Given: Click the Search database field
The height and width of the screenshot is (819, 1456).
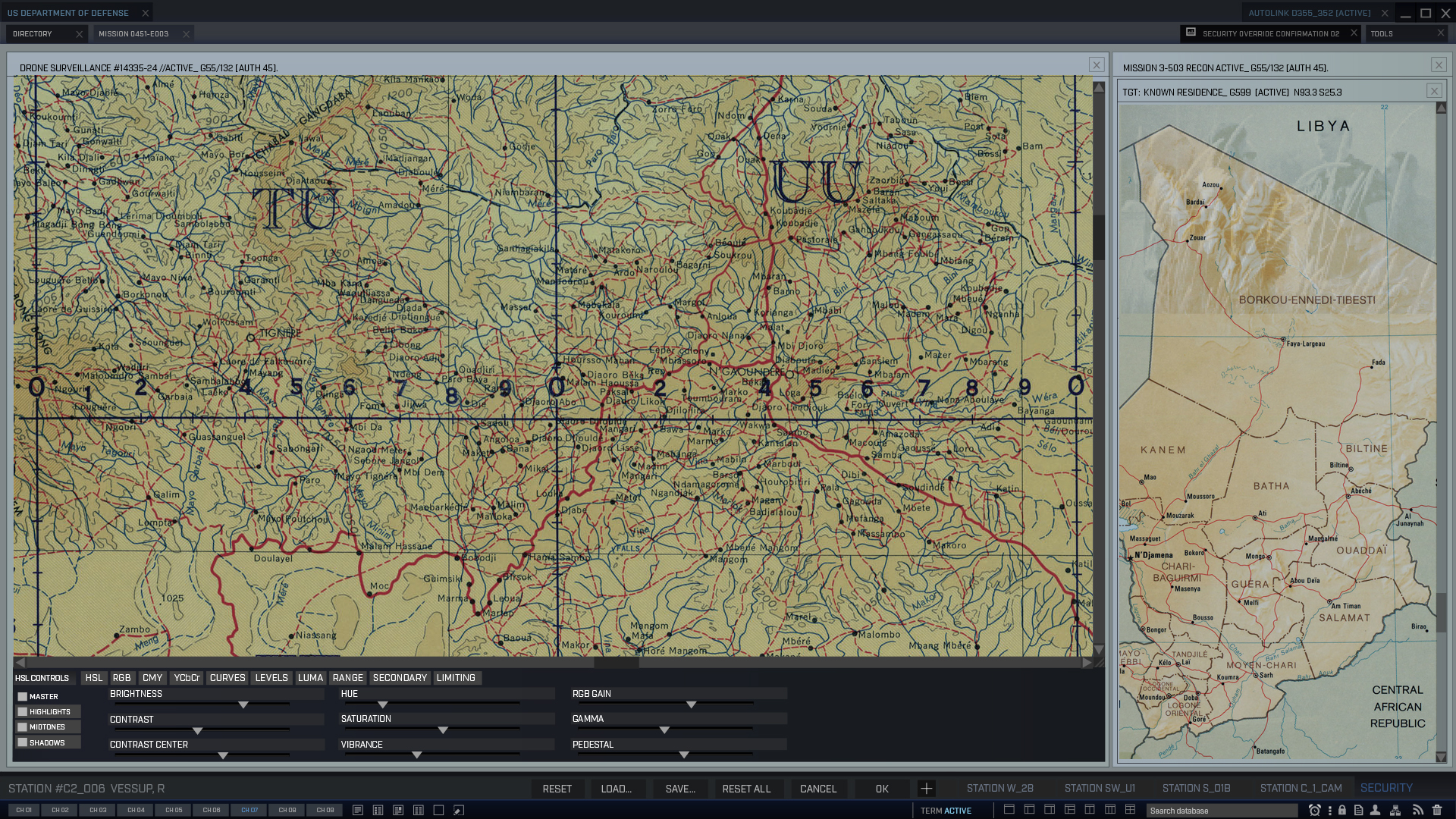Looking at the screenshot, I should click(1221, 811).
